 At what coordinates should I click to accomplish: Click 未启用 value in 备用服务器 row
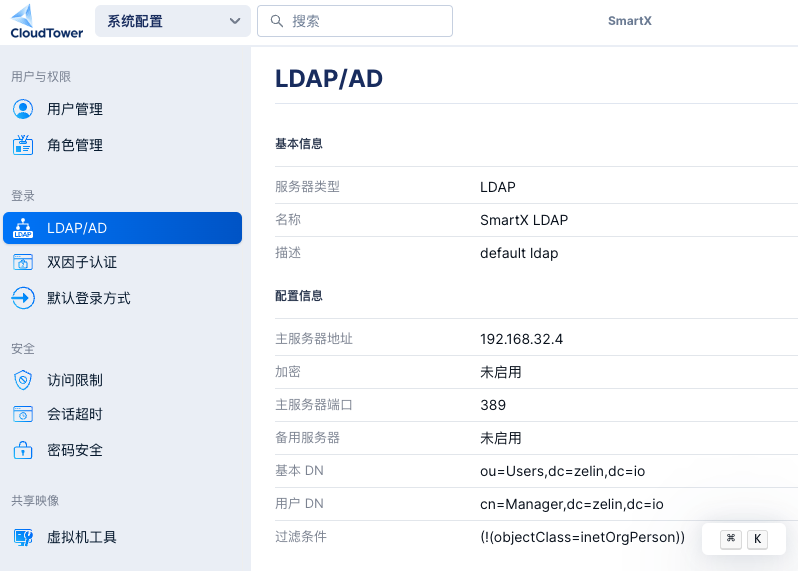tap(501, 438)
